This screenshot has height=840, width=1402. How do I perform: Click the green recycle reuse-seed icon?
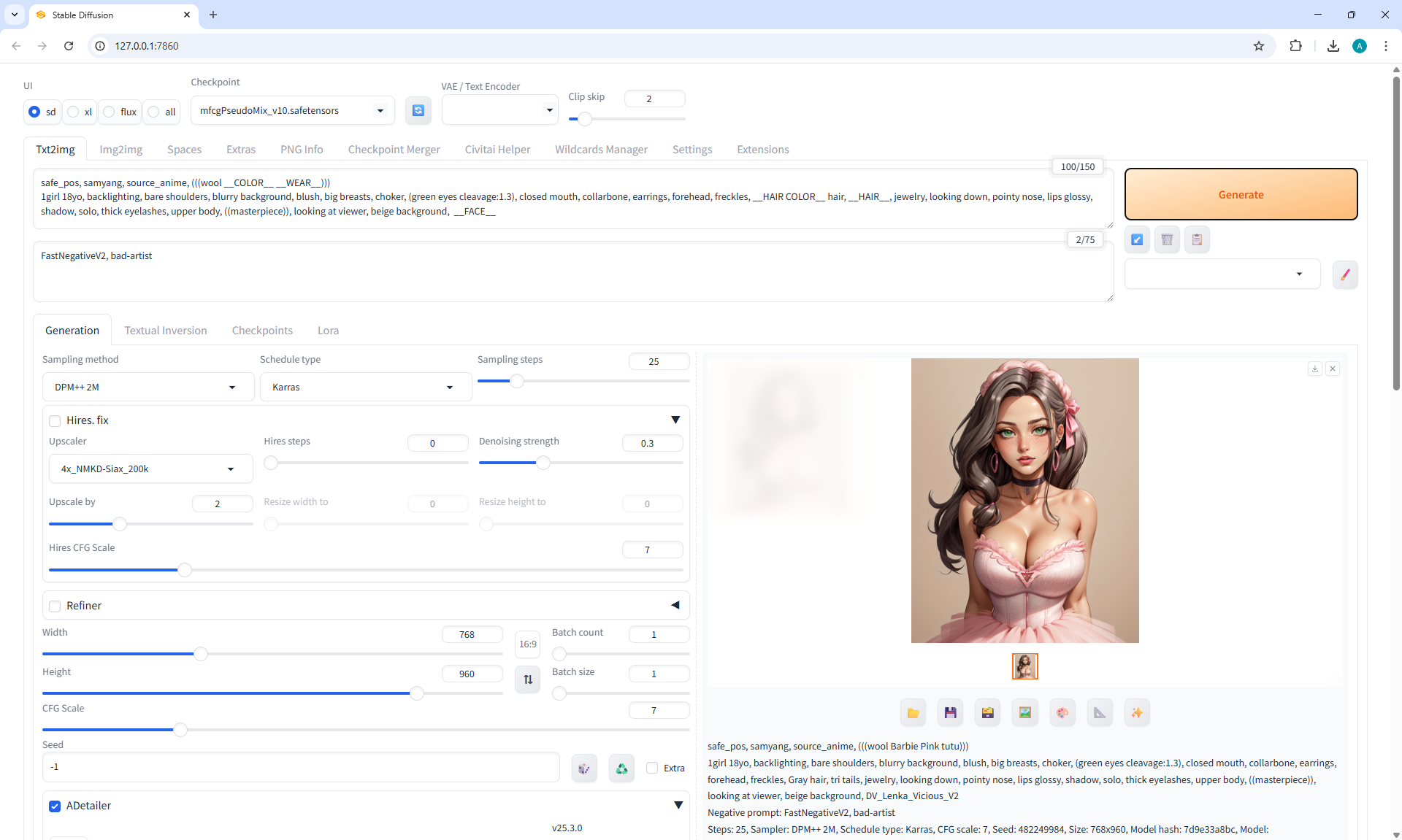click(x=621, y=768)
